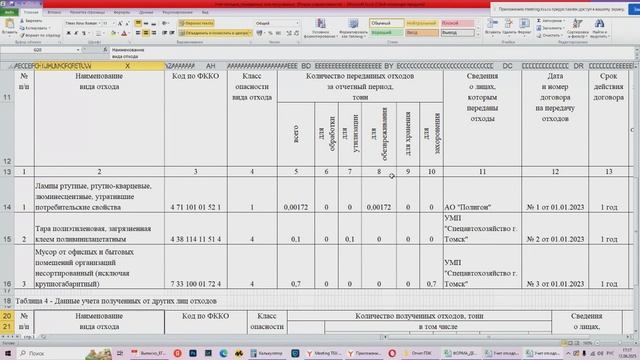Open Format as Table (Форматировать как таблицу)
Viewport: 640px width, 360px height.
click(x=353, y=29)
